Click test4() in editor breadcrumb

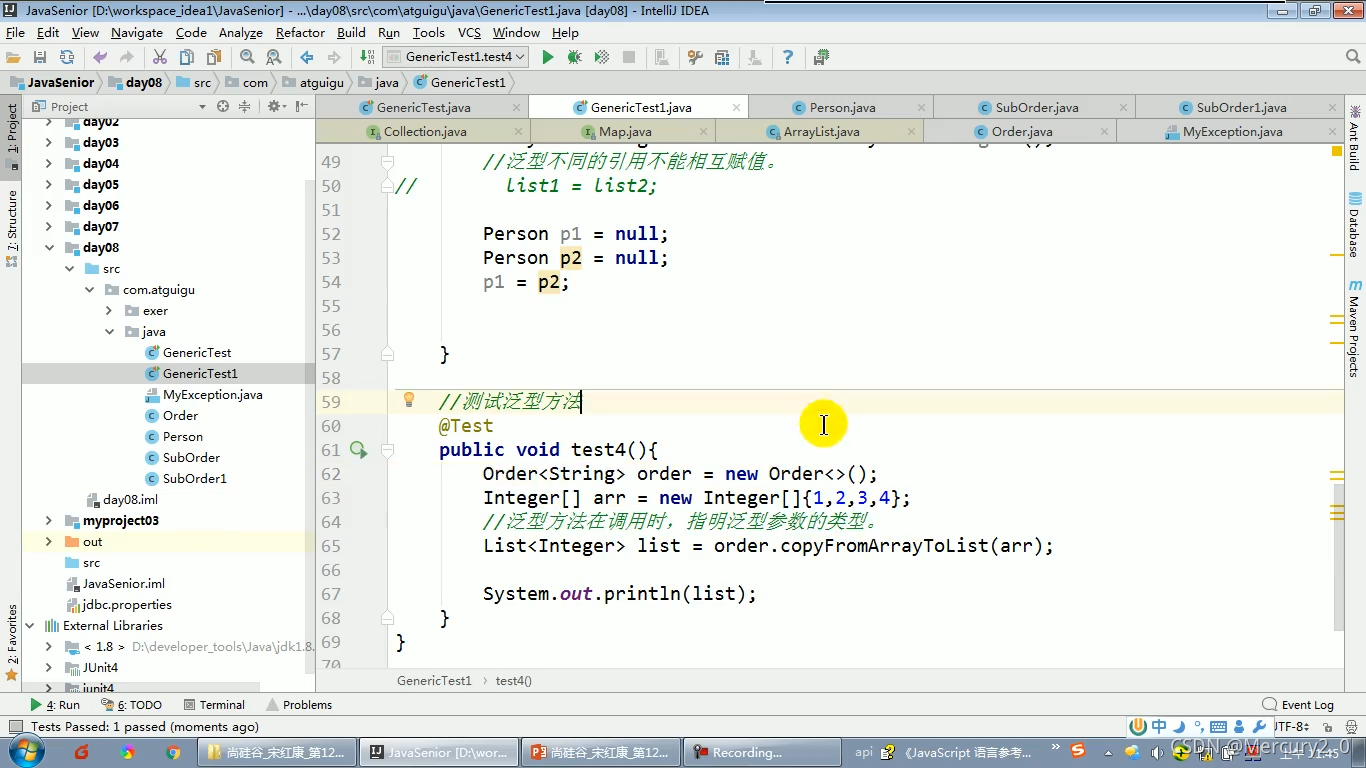pos(514,681)
